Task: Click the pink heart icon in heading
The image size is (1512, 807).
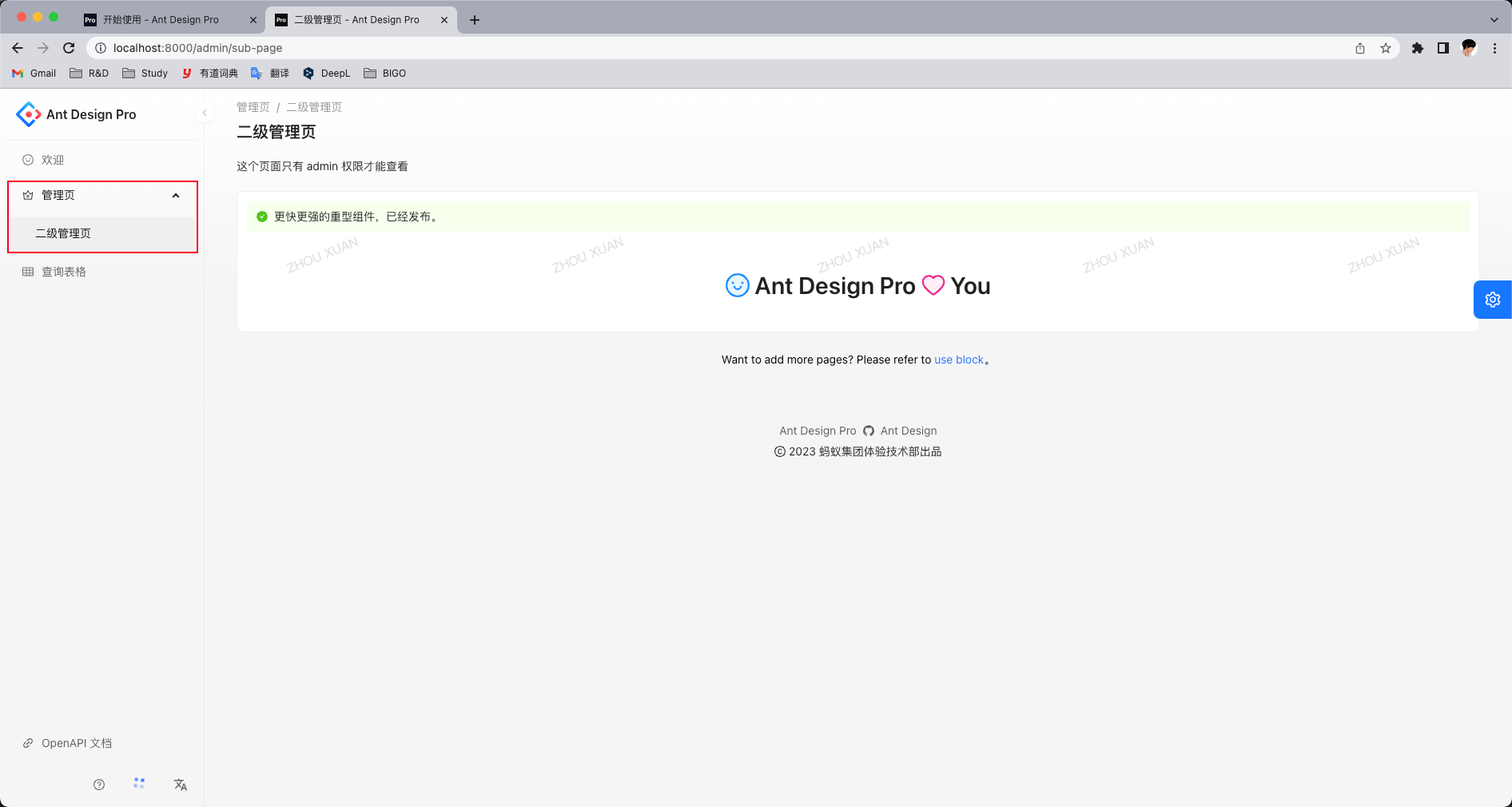Action: pos(933,285)
